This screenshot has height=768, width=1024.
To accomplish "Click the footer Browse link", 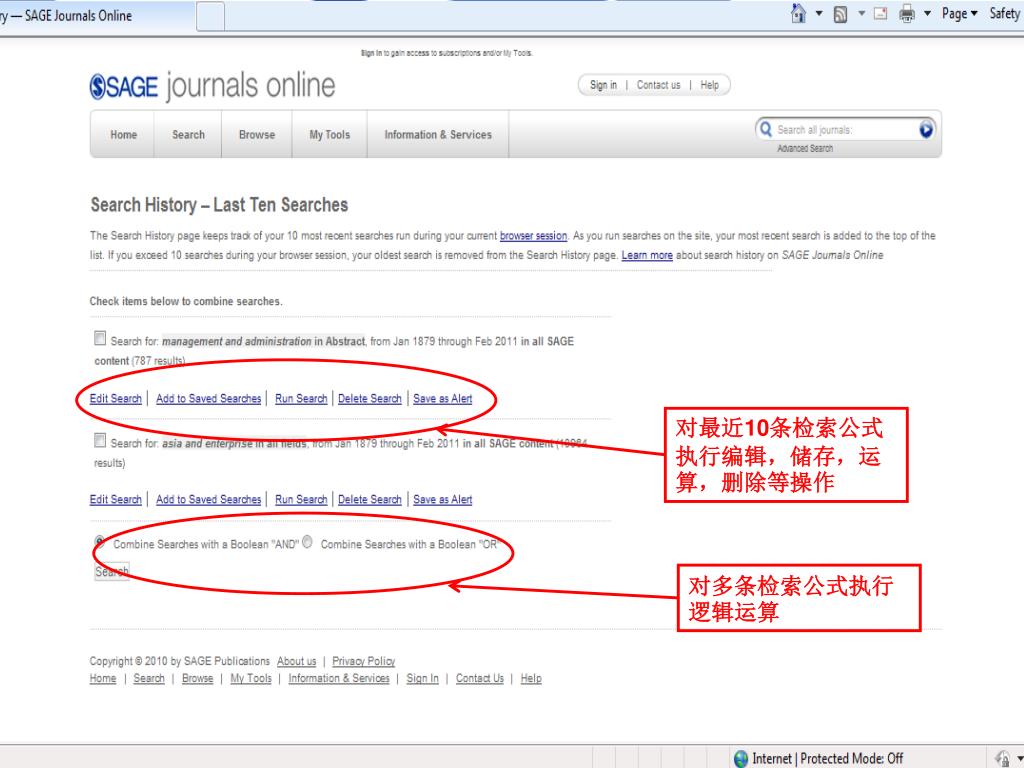I will click(197, 679).
